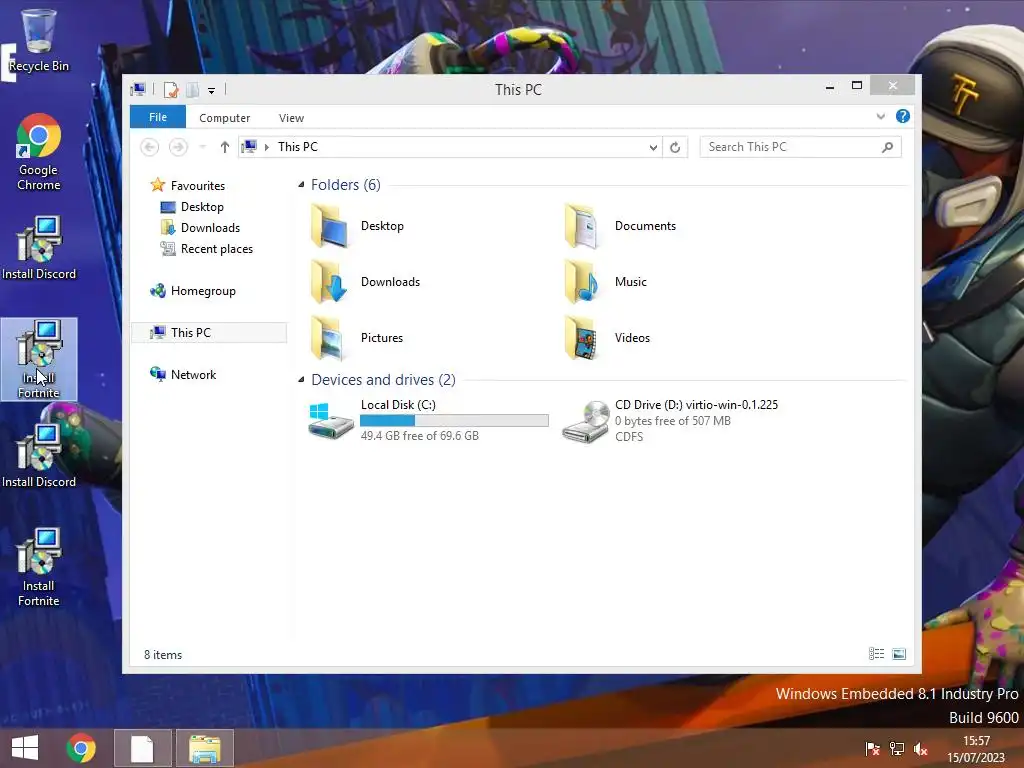This screenshot has width=1024, height=768.
Task: Switch to the View ribbon tab
Action: tap(291, 118)
